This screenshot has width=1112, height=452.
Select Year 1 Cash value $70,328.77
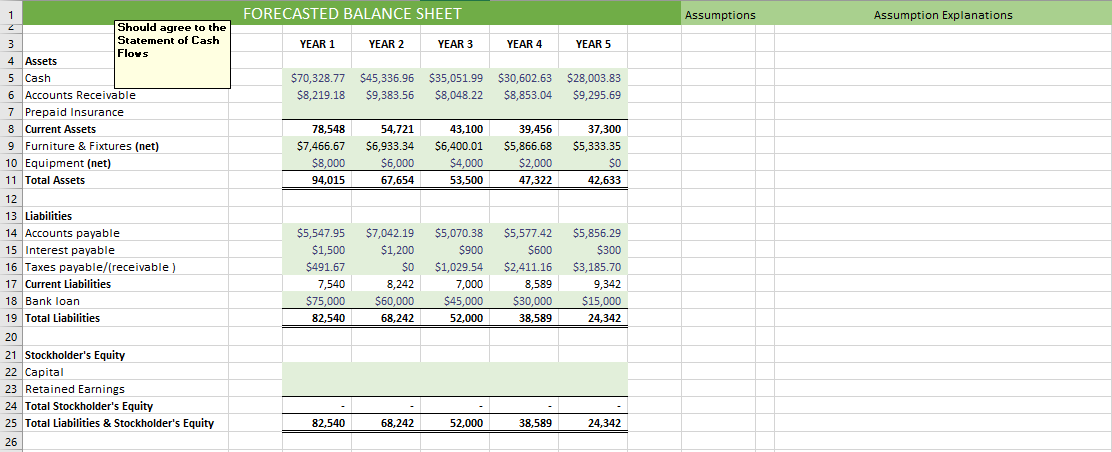coord(318,78)
